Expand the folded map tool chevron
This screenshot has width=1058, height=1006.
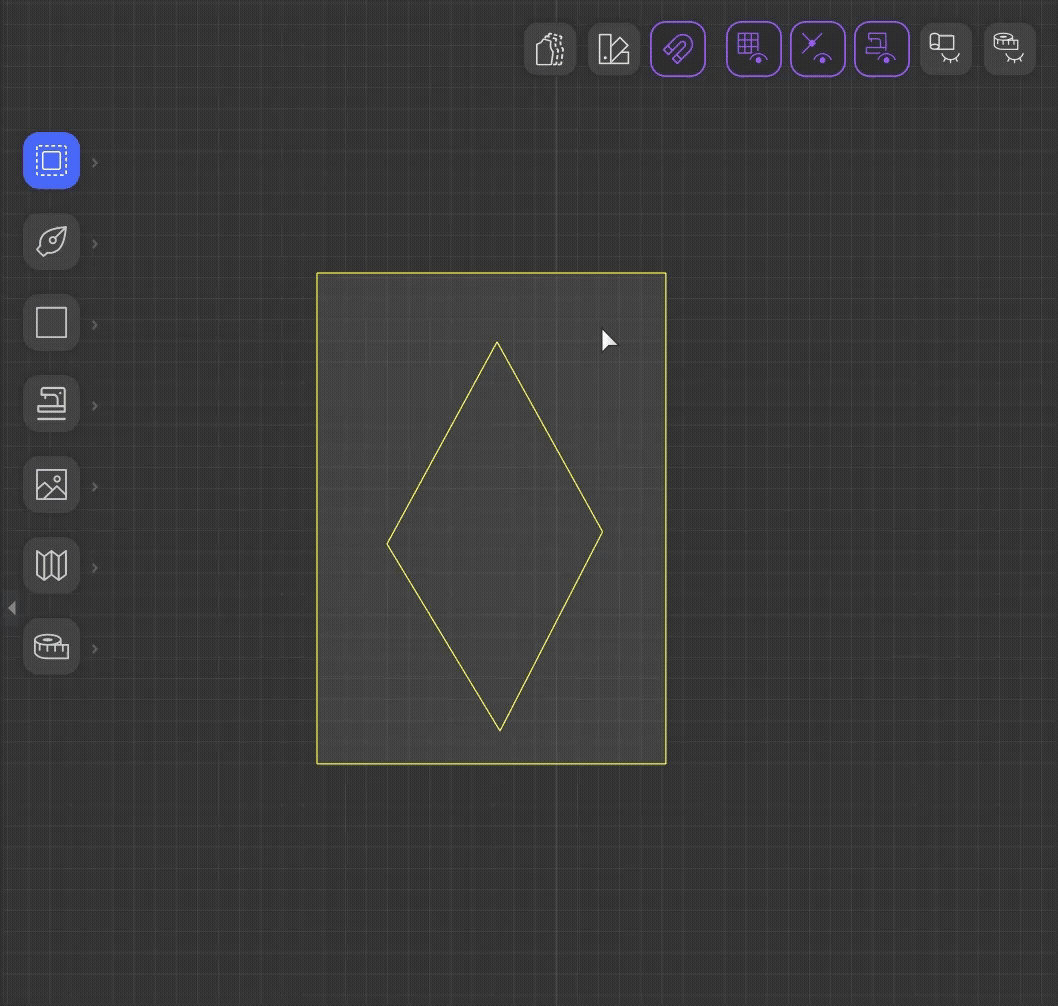coord(95,567)
